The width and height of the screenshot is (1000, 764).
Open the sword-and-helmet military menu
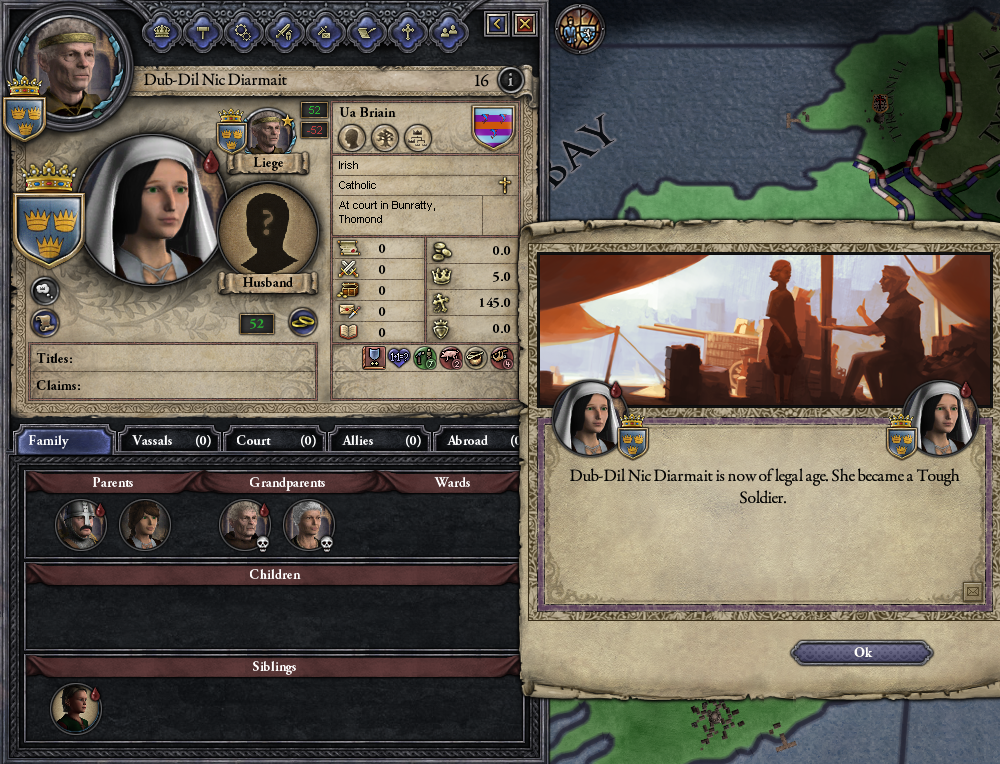[284, 31]
